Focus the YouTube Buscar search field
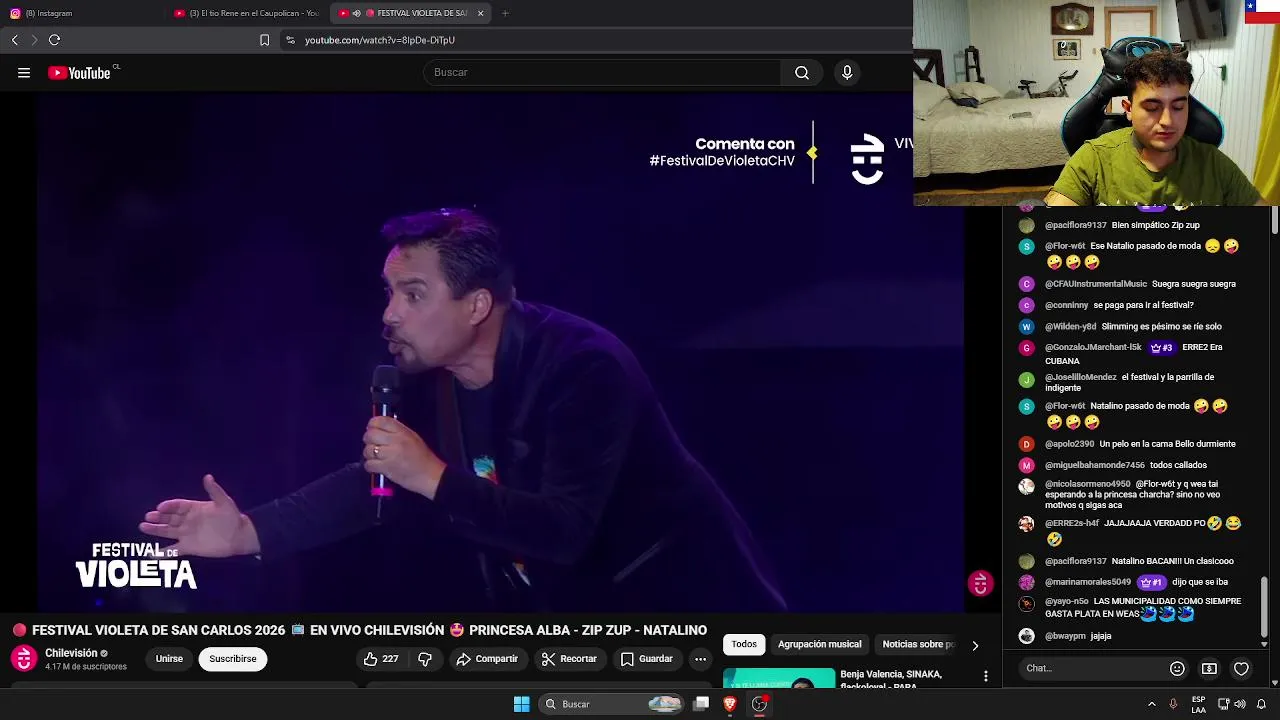The height and width of the screenshot is (720, 1280). coord(602,72)
